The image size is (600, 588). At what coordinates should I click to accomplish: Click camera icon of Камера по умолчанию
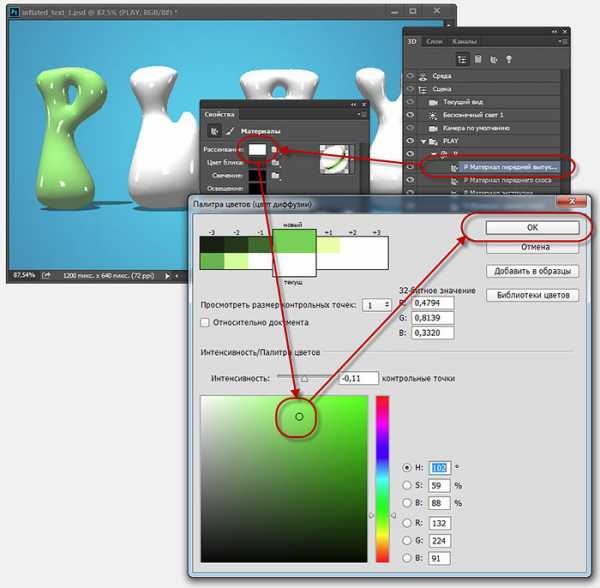click(433, 129)
